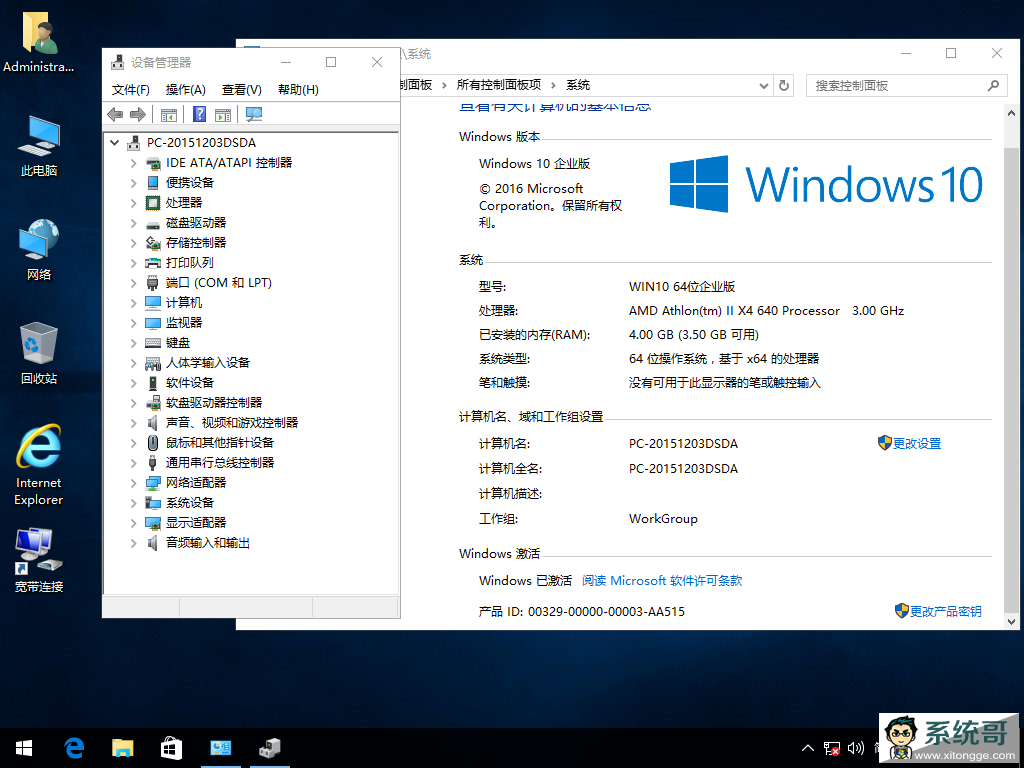The height and width of the screenshot is (768, 1024).
Task: Open 阅读 Microsoft 软件许可条款 link
Action: coord(662,581)
